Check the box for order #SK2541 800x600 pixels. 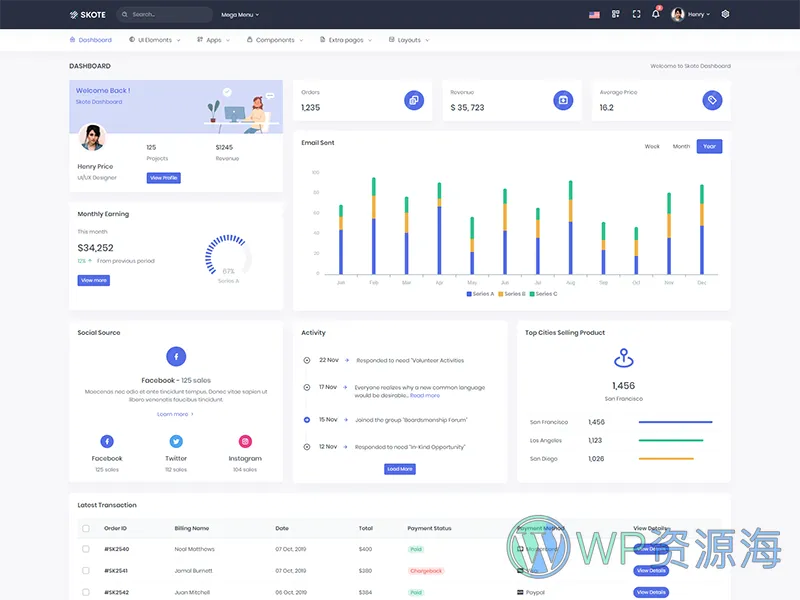pyautogui.click(x=86, y=571)
